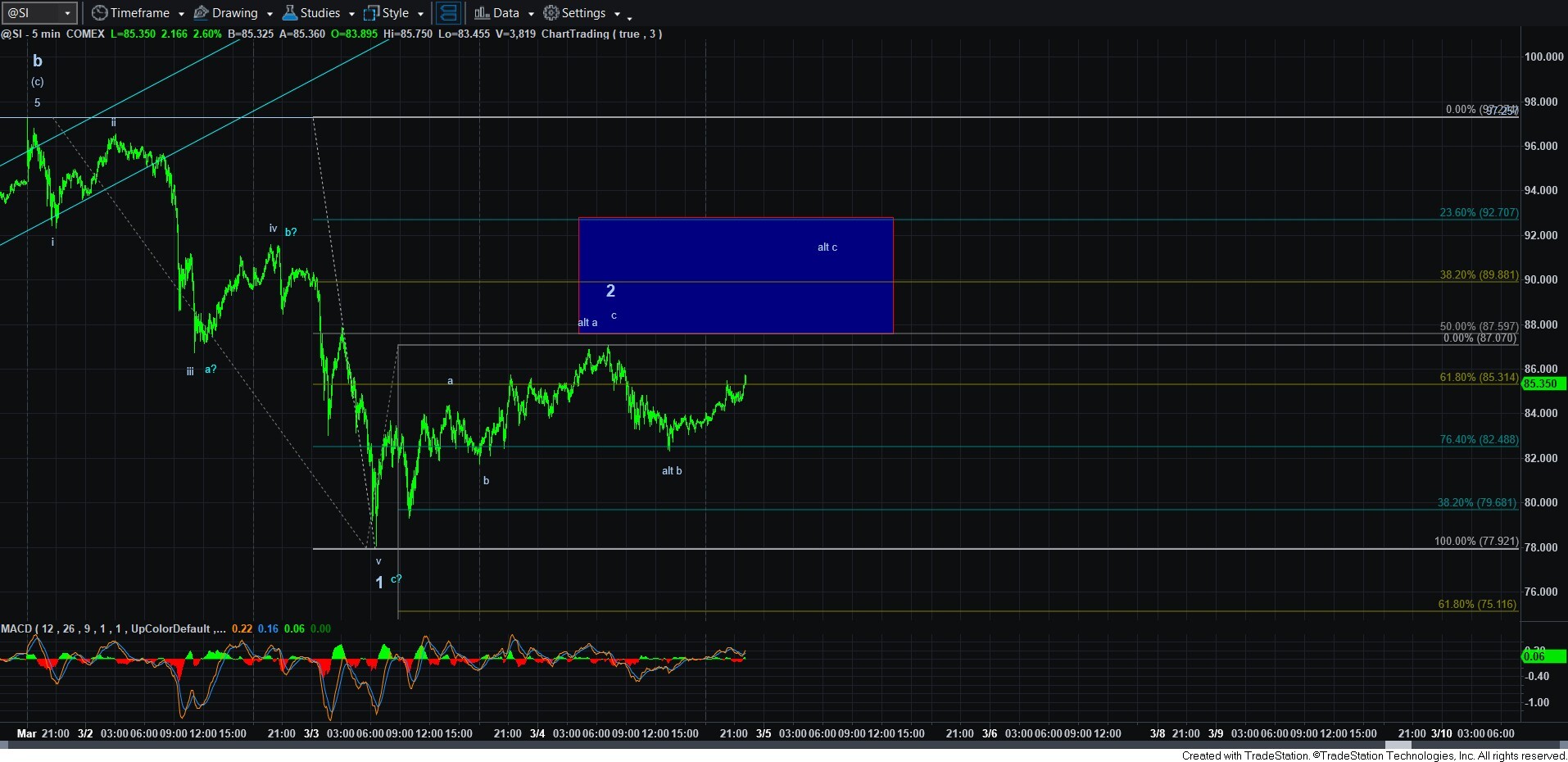Select the 61.80% (85.314) Fibonacci label
This screenshot has height=762, width=1568.
tap(1478, 377)
